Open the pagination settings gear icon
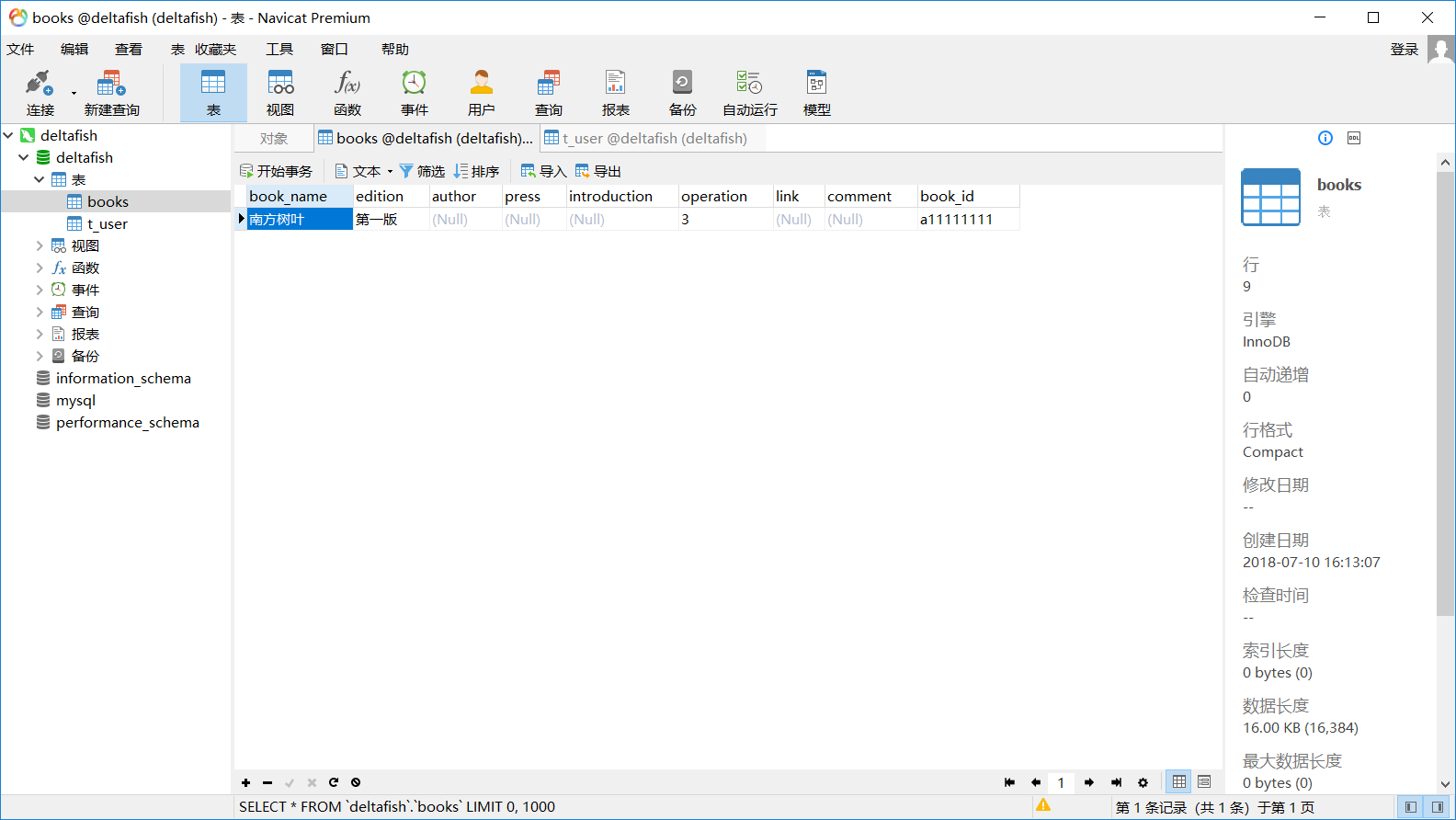This screenshot has width=1456, height=820. [x=1143, y=782]
